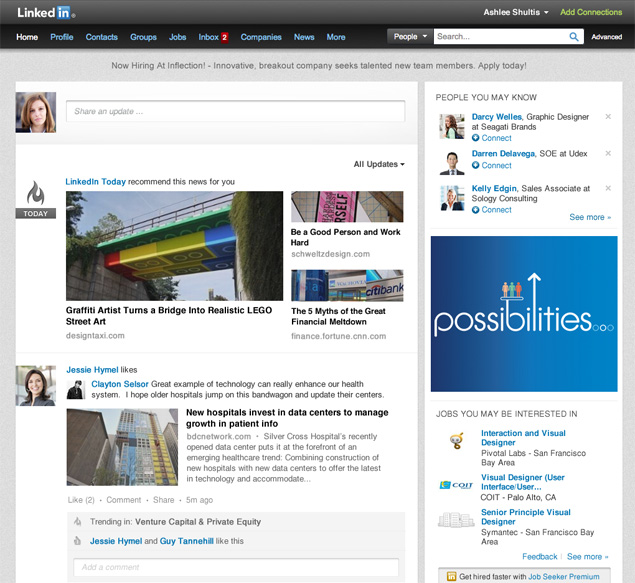Viewport: 635px width, 583px height.
Task: Open Interaction and Visual Designer job
Action: pyautogui.click(x=523, y=438)
